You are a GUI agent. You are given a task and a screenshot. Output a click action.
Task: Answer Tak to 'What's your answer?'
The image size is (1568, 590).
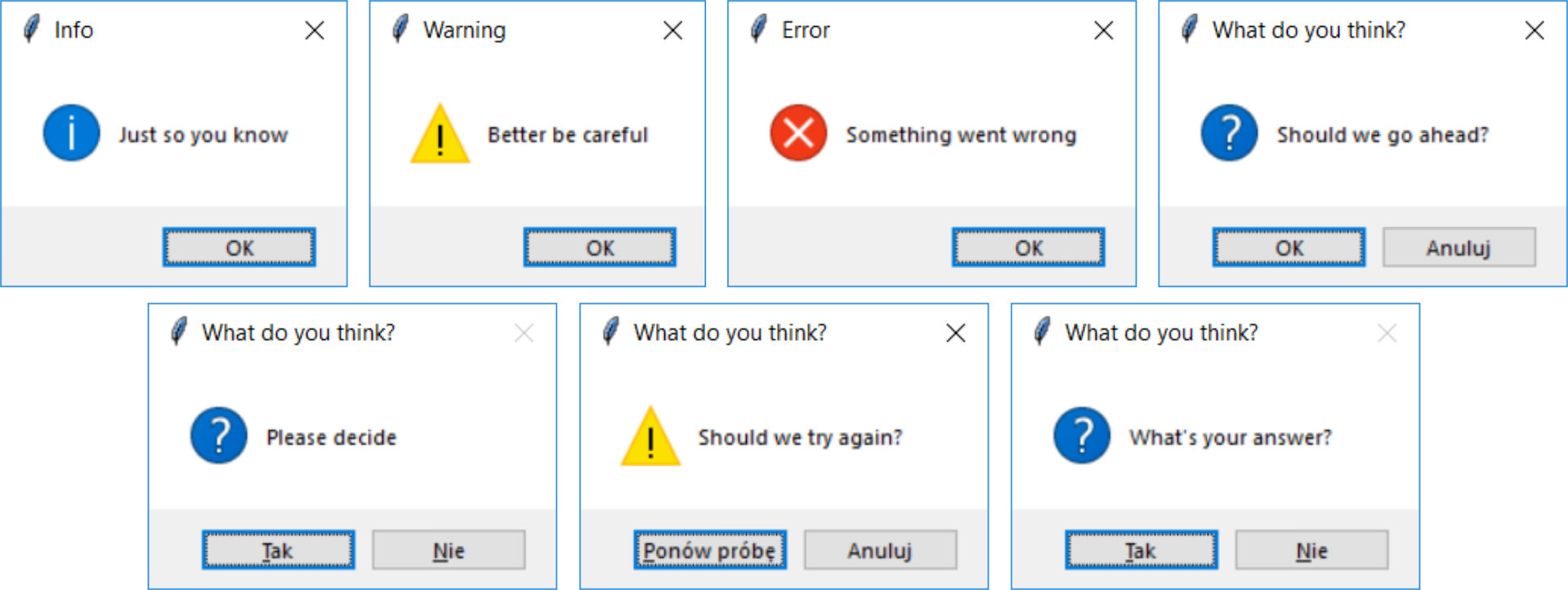point(1141,549)
